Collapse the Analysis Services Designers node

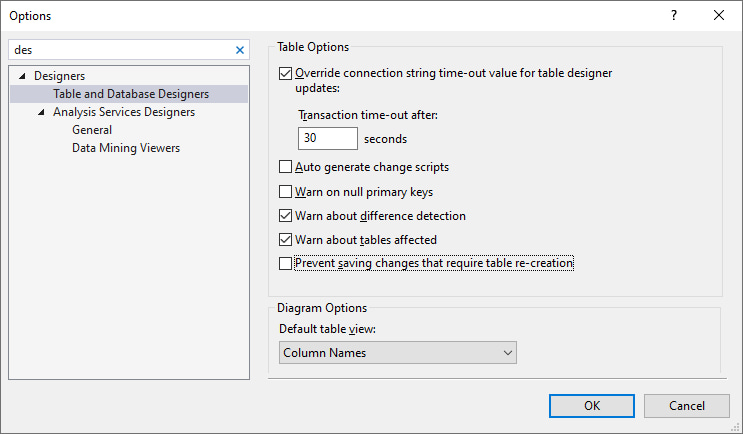pos(42,112)
